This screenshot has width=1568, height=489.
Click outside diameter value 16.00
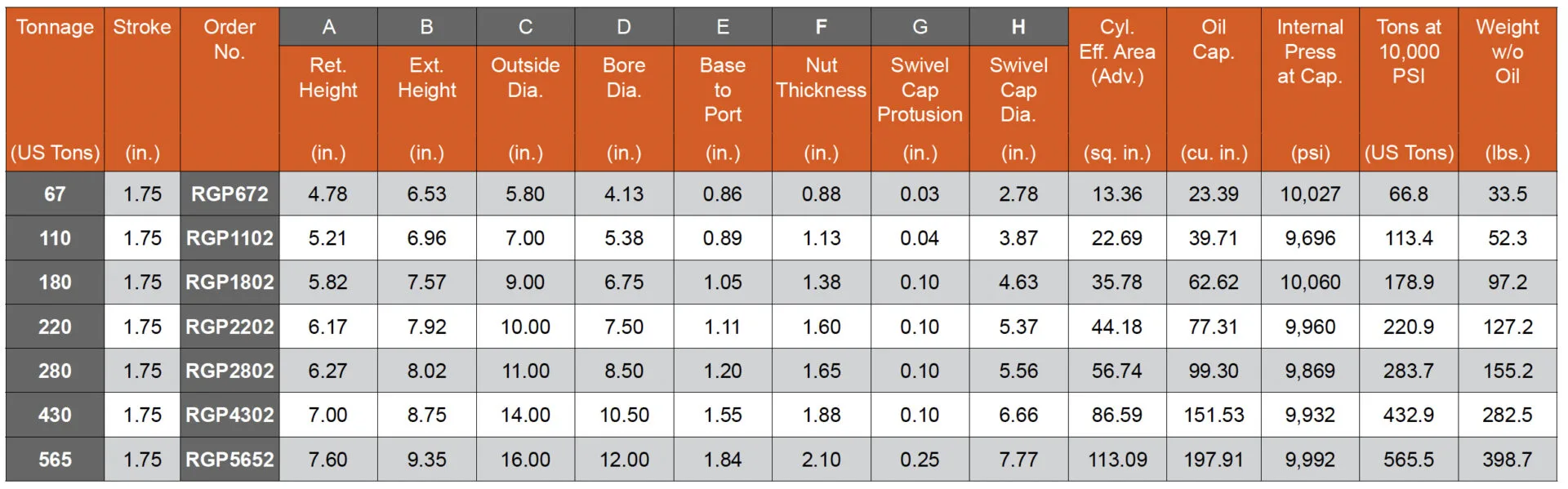[525, 460]
